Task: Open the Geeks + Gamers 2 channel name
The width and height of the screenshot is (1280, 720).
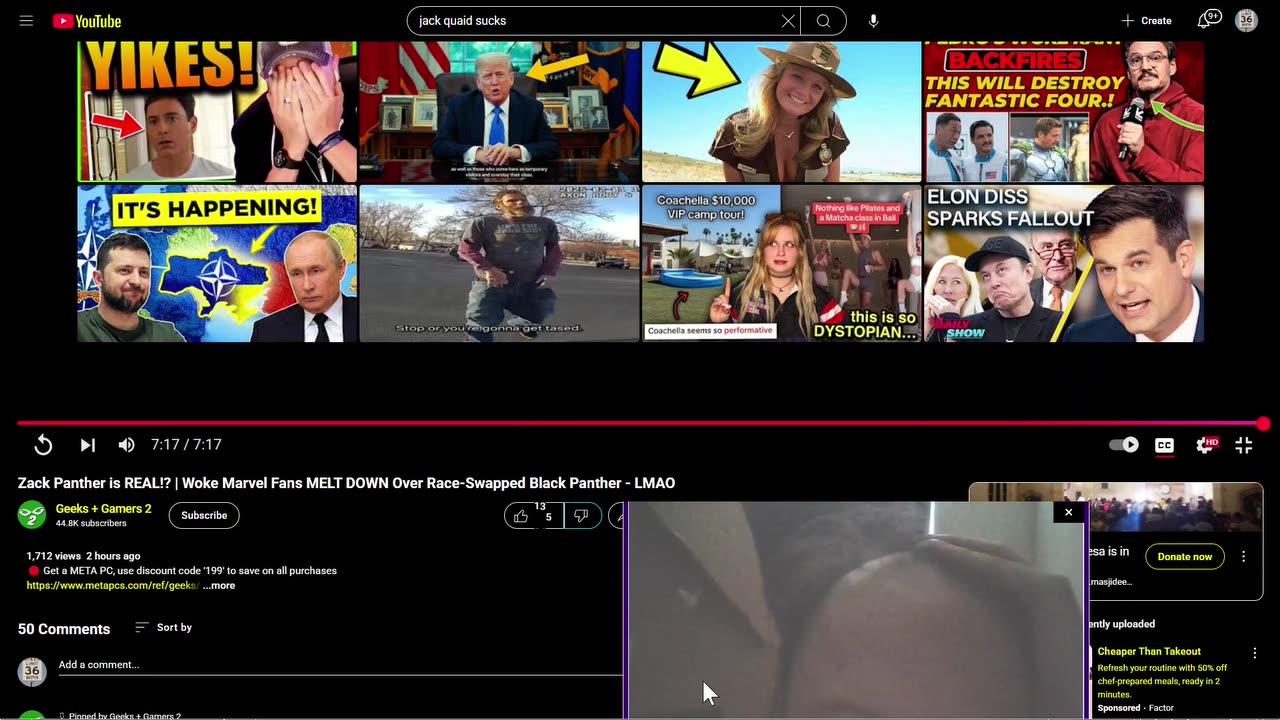Action: 104,509
